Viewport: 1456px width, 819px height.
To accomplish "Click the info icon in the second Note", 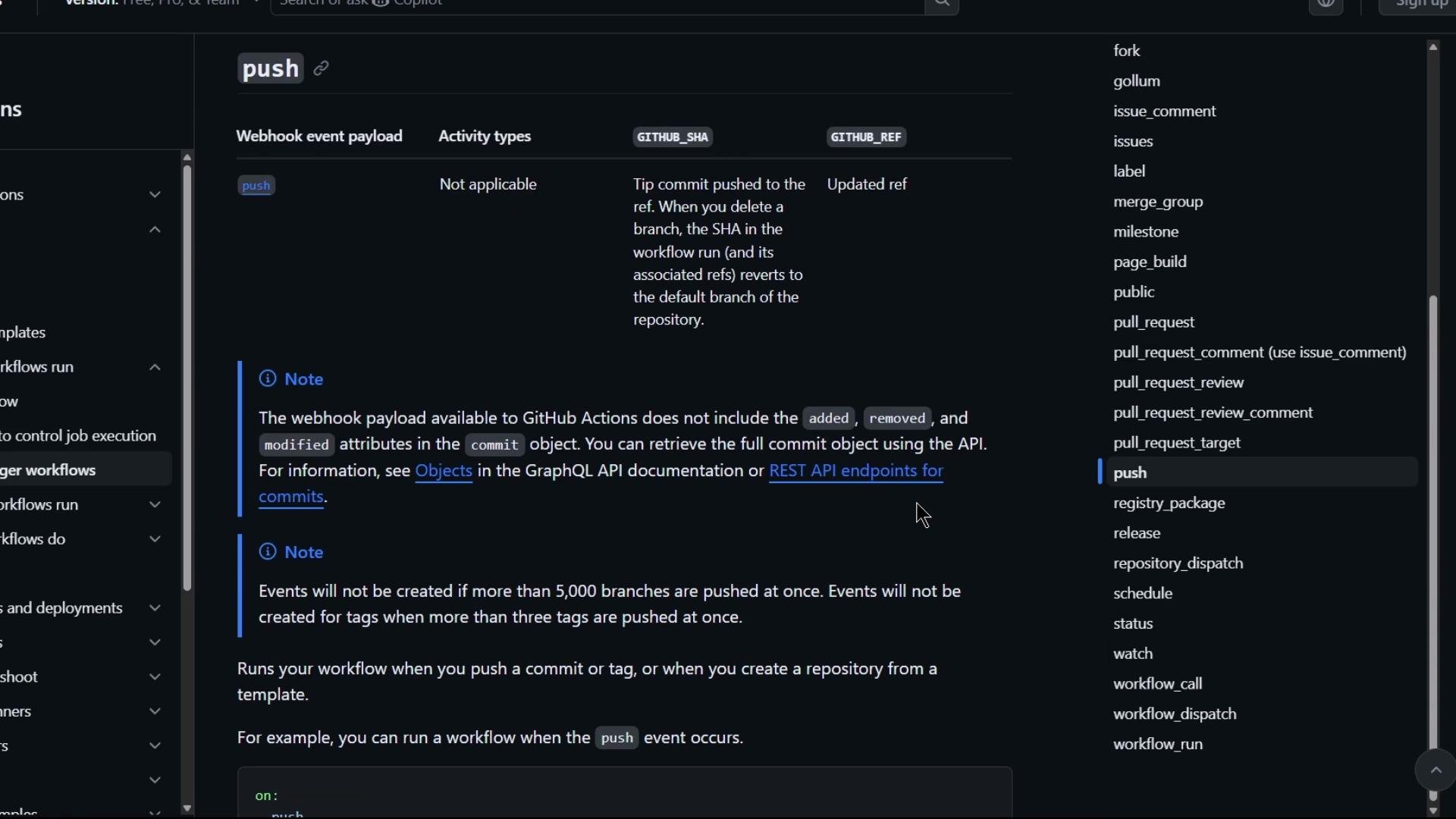I will [268, 551].
